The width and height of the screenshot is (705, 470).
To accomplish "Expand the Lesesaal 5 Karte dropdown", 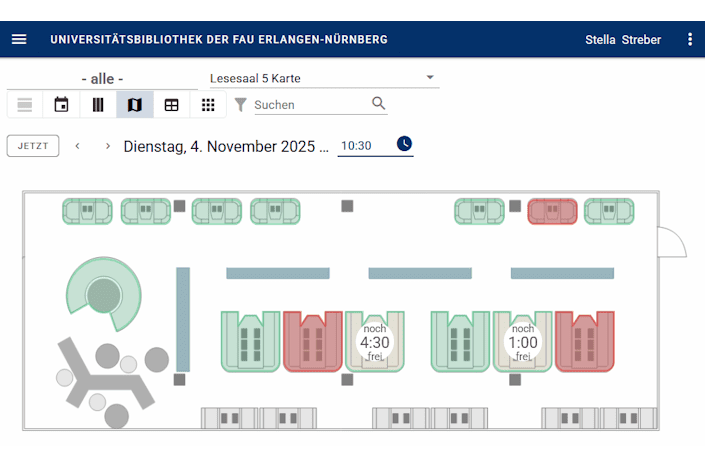I will (x=430, y=78).
